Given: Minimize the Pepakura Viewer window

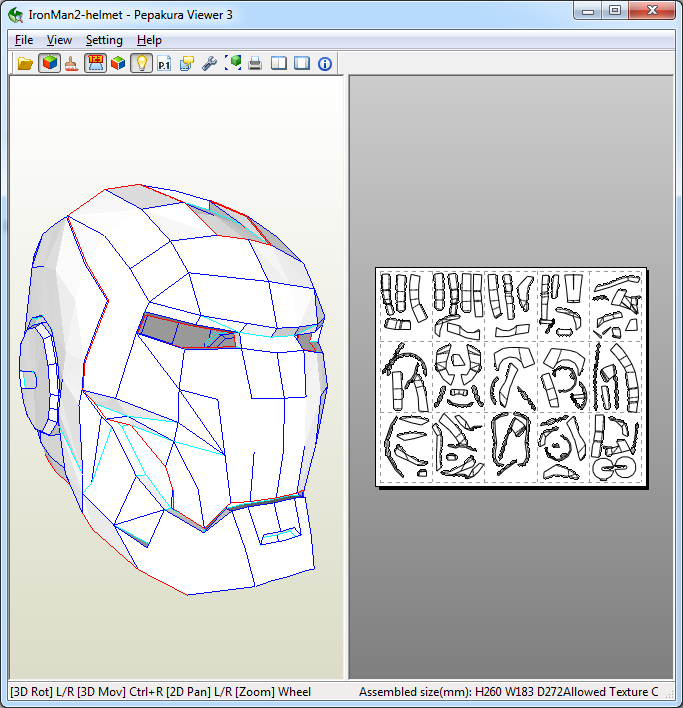Looking at the screenshot, I should (x=588, y=11).
